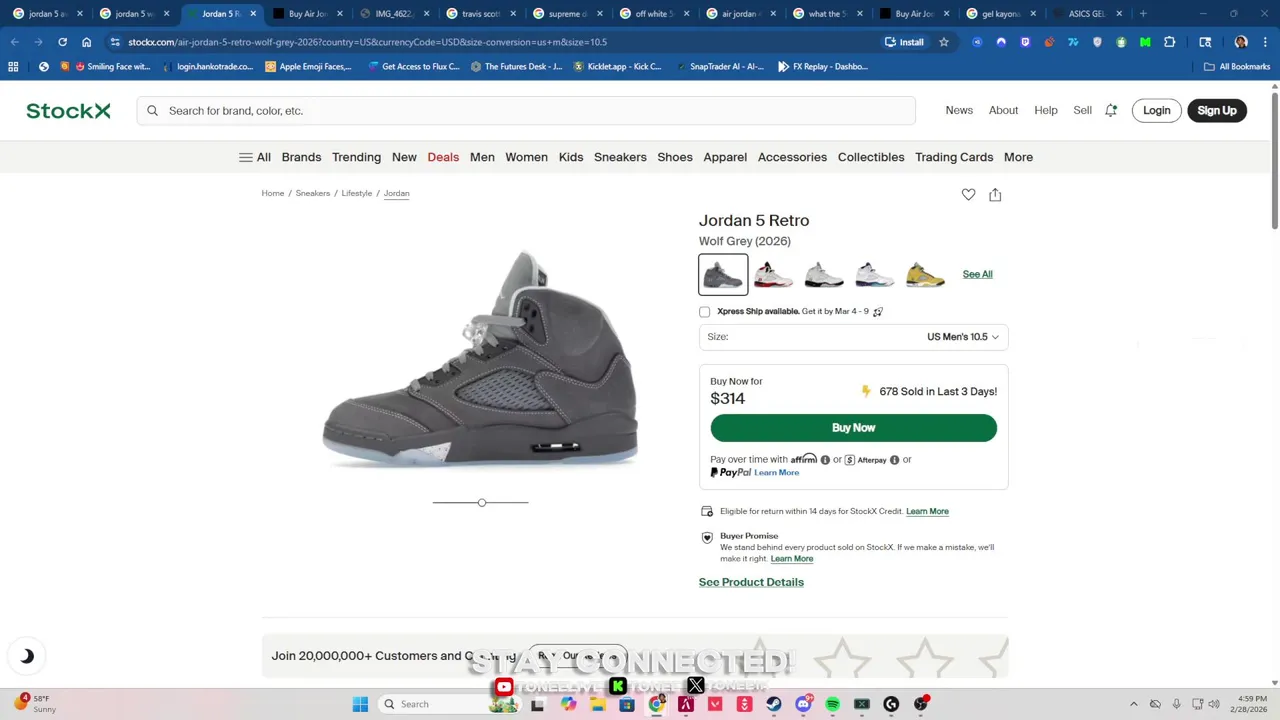Open Chrome profile avatar
Image resolution: width=1280 pixels, height=720 pixels.
(x=1241, y=42)
